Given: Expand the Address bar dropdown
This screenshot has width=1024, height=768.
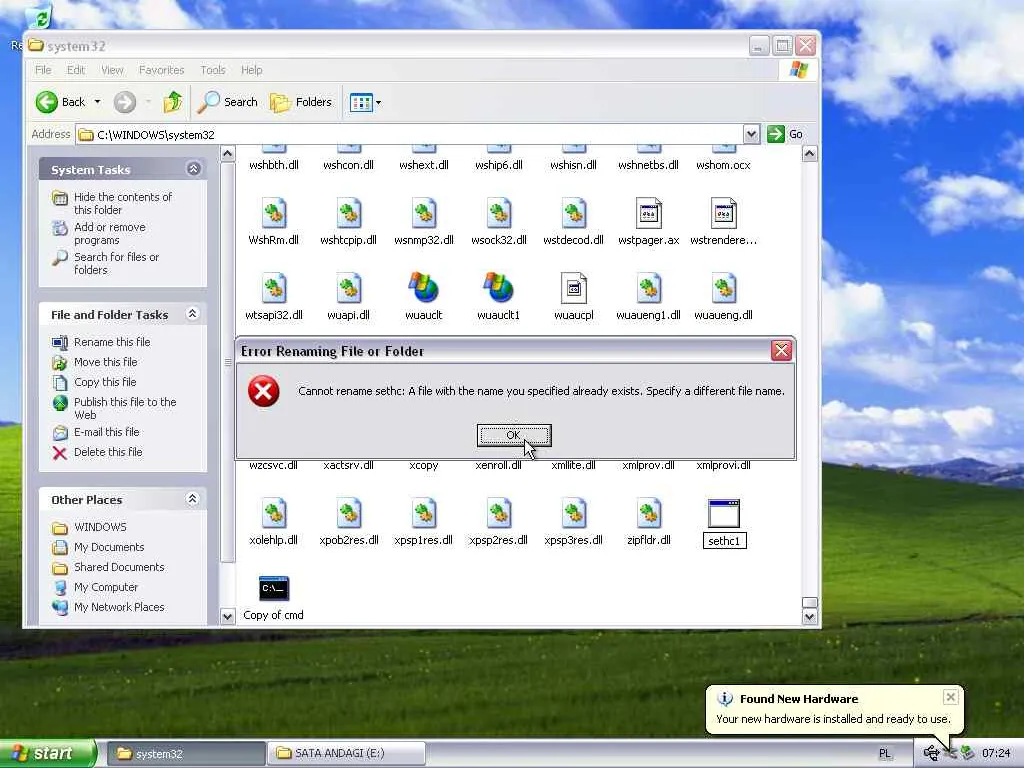Looking at the screenshot, I should coord(751,135).
